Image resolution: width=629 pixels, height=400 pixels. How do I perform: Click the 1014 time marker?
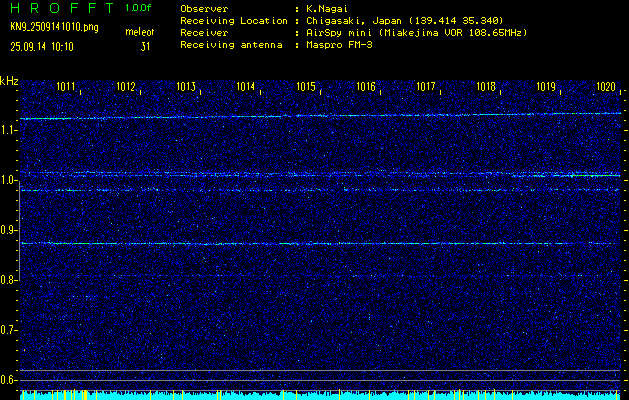(246, 86)
